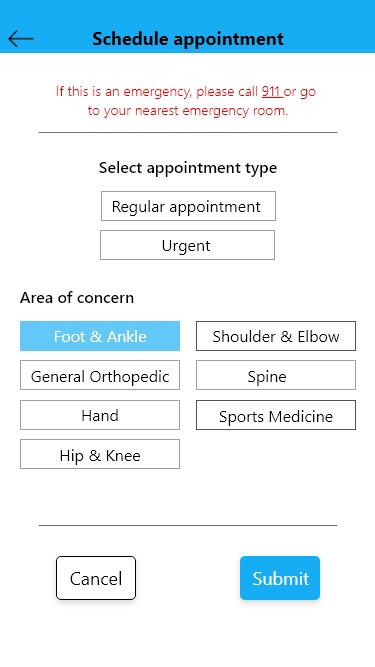375x667 pixels.
Task: Pick Shoulder & Elbow as area of concern
Action: tap(276, 336)
